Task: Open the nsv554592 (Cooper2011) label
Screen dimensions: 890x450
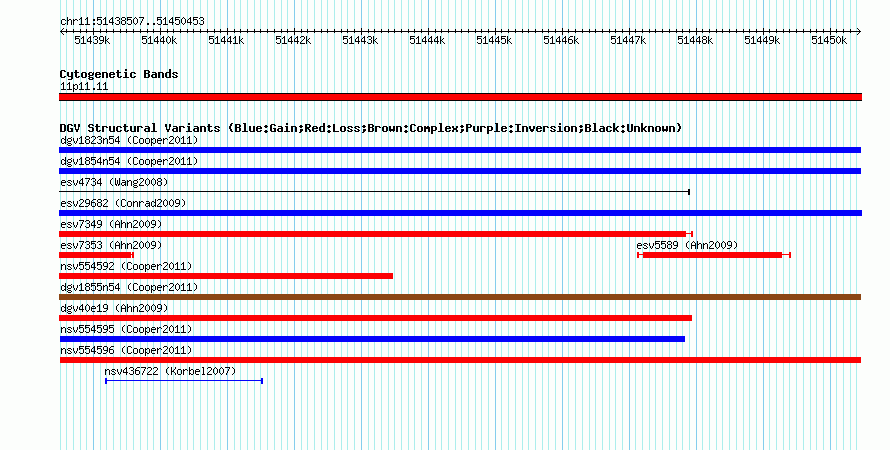Action: (x=126, y=266)
